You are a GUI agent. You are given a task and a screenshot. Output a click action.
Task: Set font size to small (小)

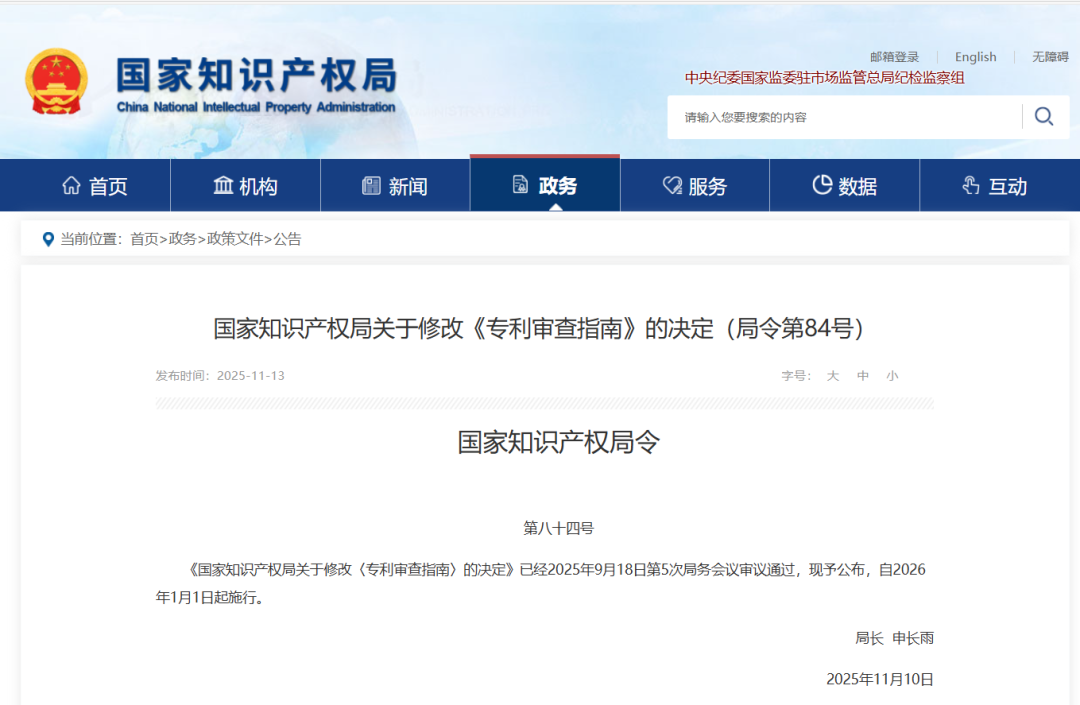click(x=892, y=376)
